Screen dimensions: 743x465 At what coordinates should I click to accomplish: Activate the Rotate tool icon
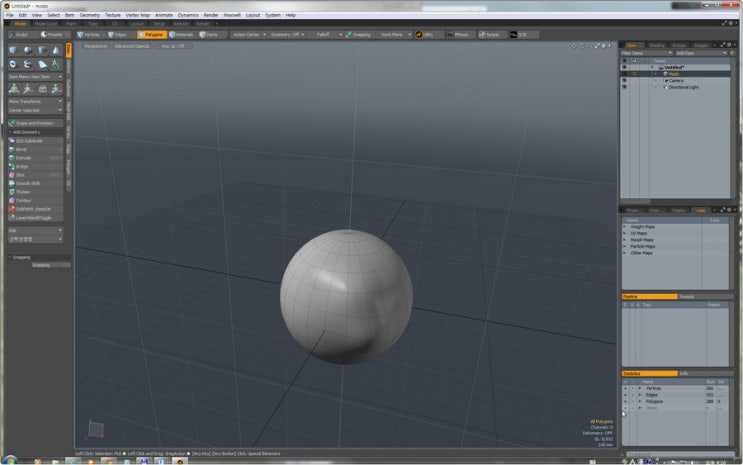click(x=42, y=89)
